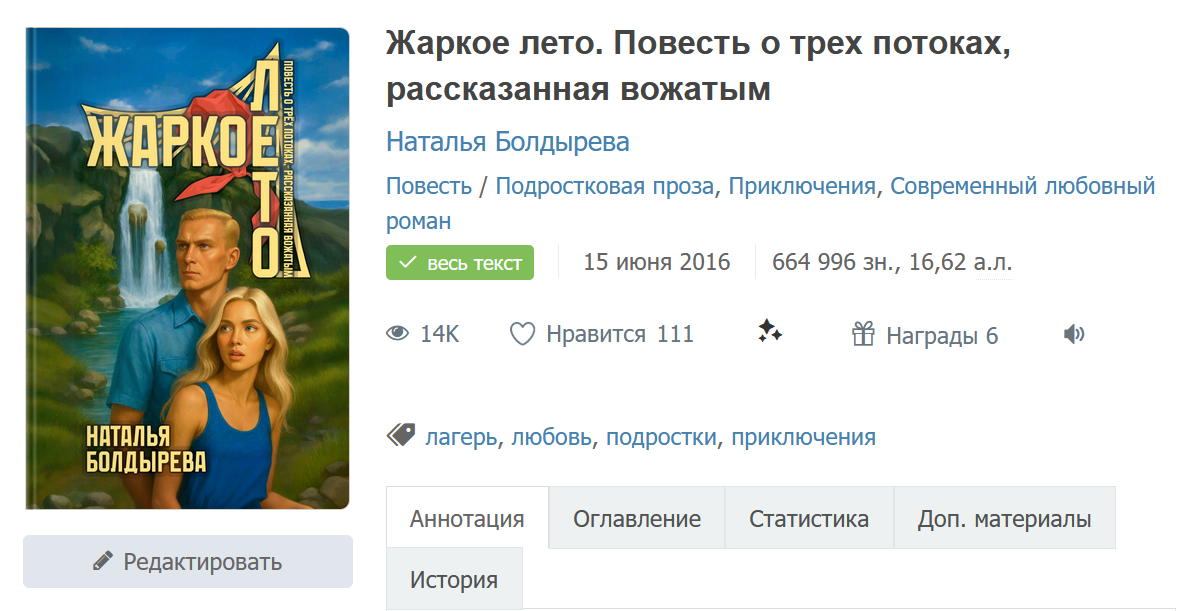Open the Подростковая проза genre link
The height and width of the screenshot is (611, 1182).
[605, 186]
